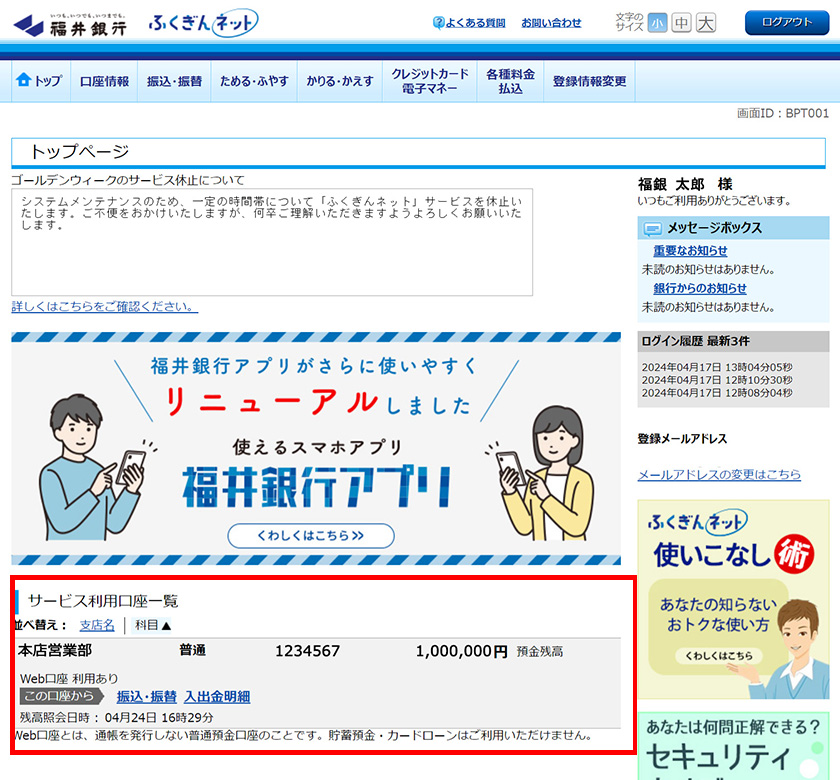Click くわしくはこちら on 使いこなし術 banner
The image size is (840, 780).
(719, 656)
